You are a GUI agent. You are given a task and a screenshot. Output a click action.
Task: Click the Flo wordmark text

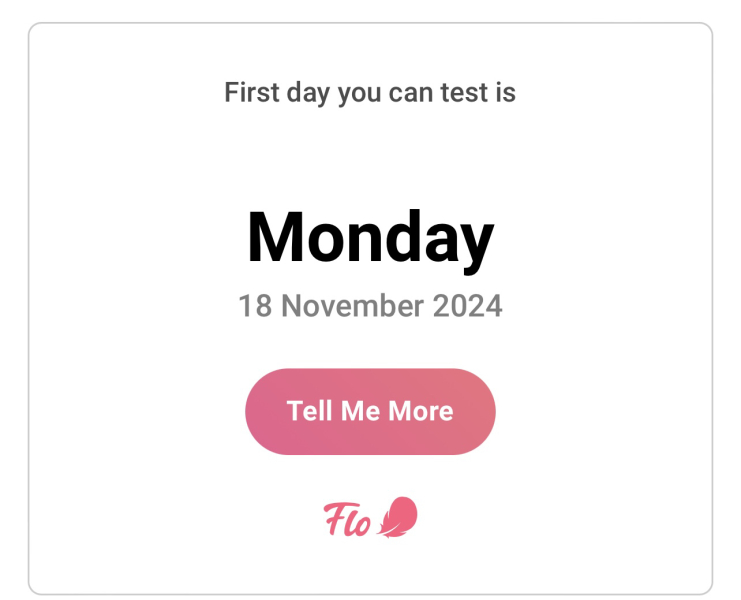pos(348,519)
